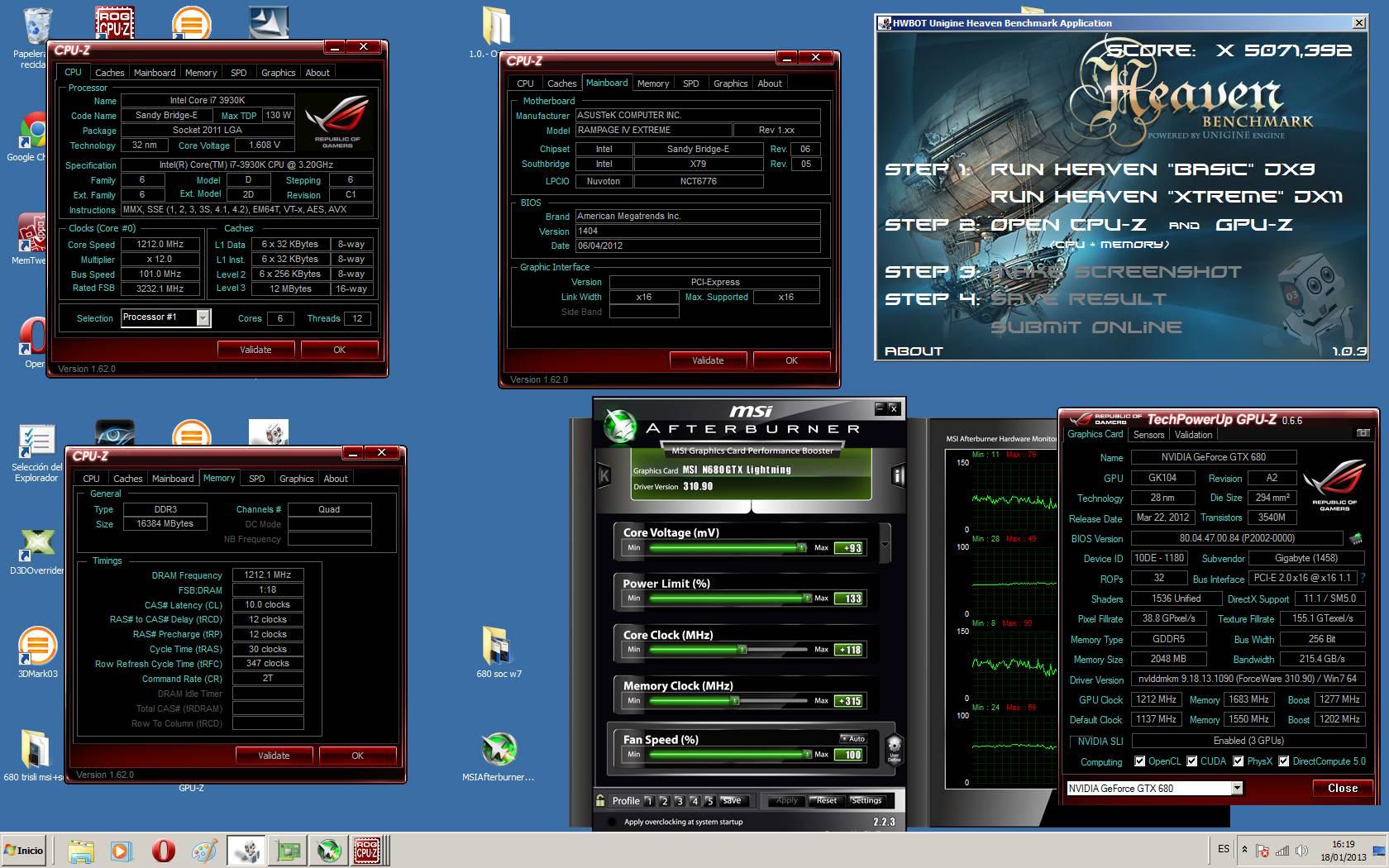Toggle the DirectCompute 5.0 checkbox
1389x868 pixels.
click(1283, 761)
